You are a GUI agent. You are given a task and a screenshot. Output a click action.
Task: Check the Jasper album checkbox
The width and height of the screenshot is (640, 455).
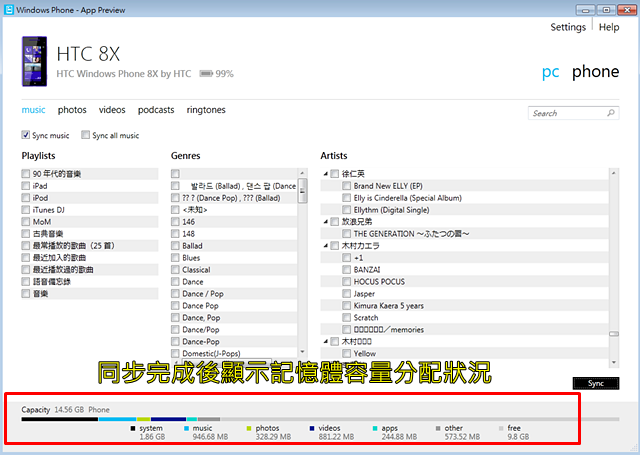click(347, 293)
